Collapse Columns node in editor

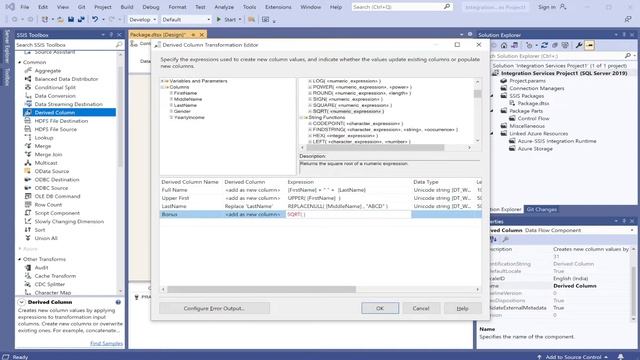163,87
